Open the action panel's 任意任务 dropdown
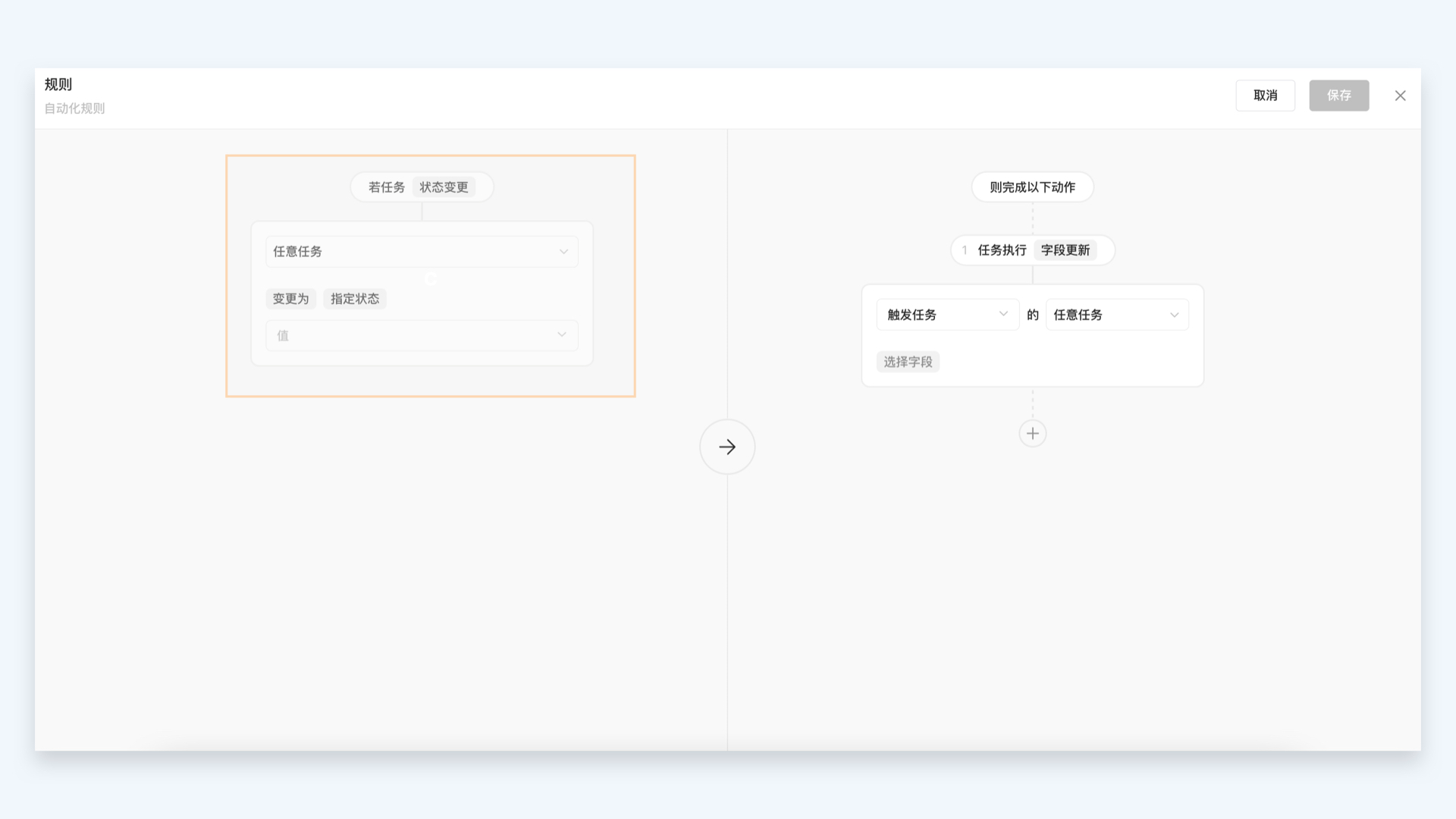This screenshot has height=819, width=1456. 1116,315
